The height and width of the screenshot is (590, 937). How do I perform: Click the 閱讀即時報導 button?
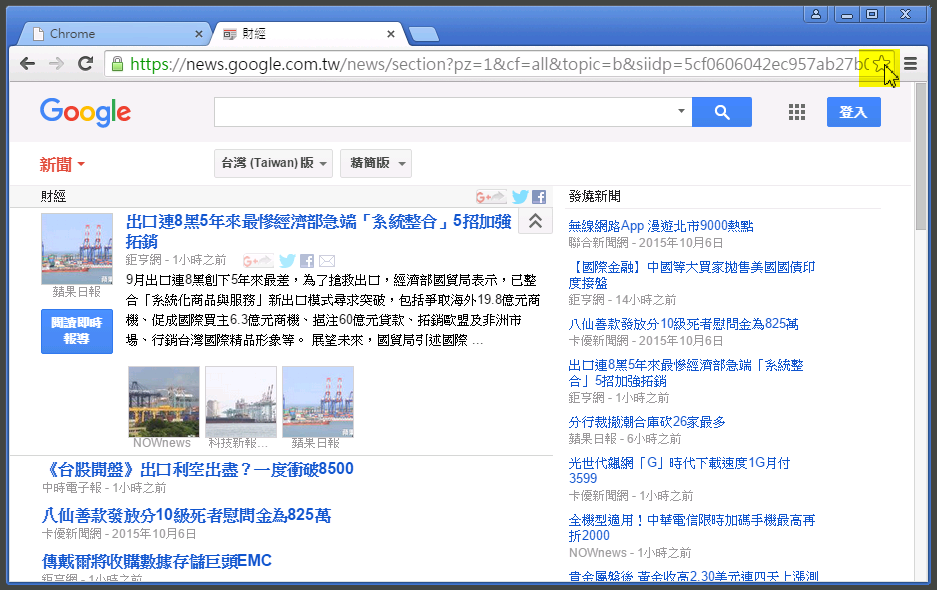click(x=76, y=331)
